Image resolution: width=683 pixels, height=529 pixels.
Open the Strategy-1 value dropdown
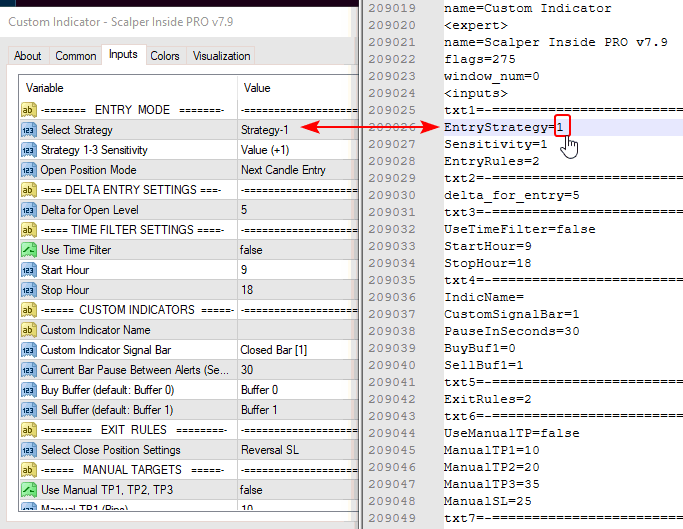tap(298, 130)
